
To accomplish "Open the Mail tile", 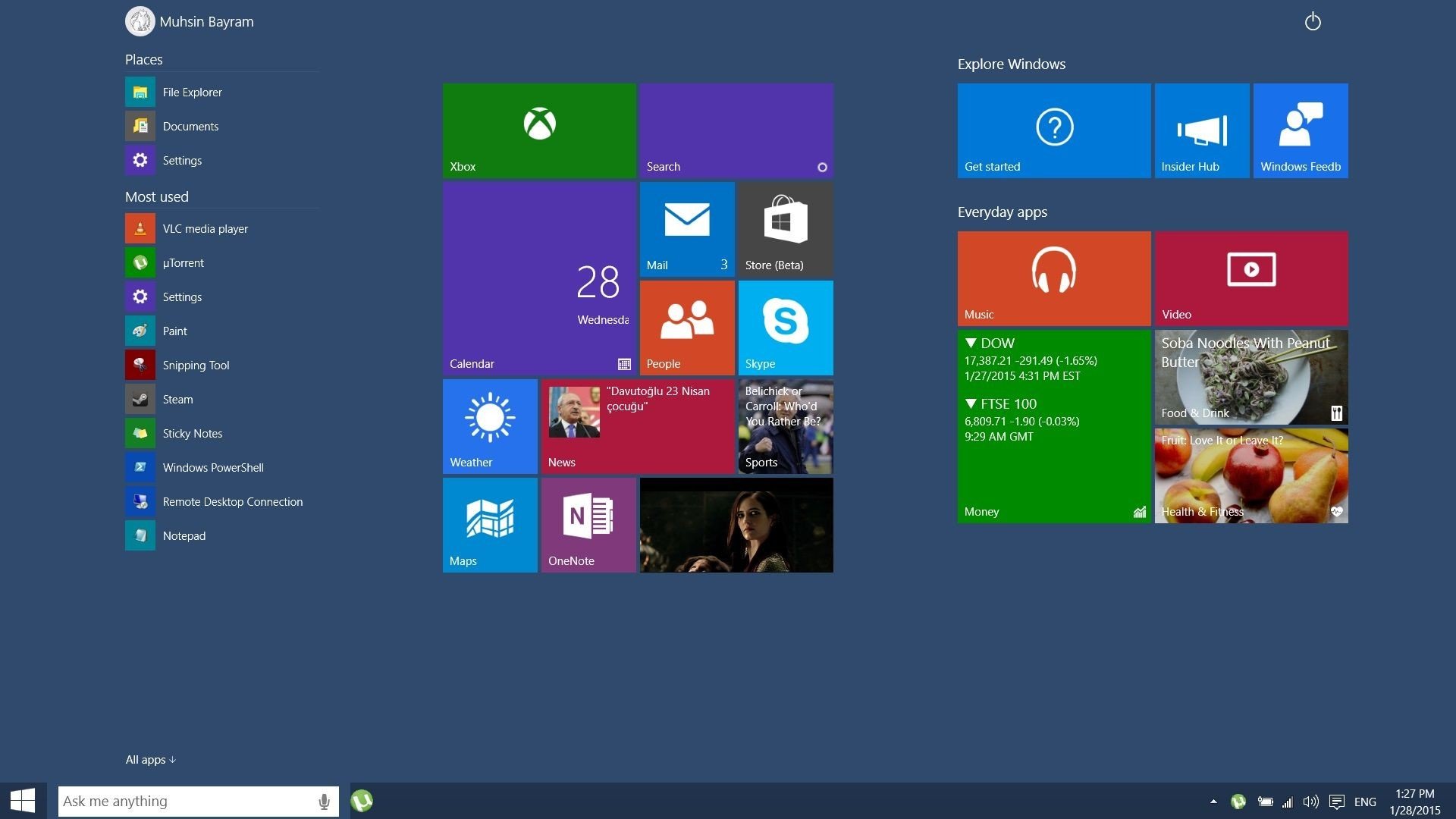I will click(x=687, y=229).
